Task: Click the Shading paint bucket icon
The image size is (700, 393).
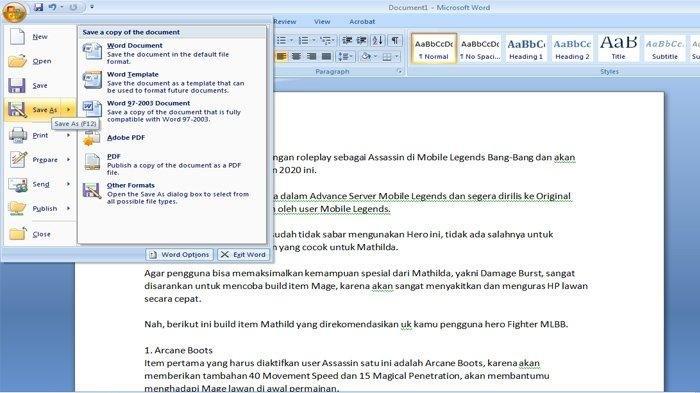Action: point(366,57)
